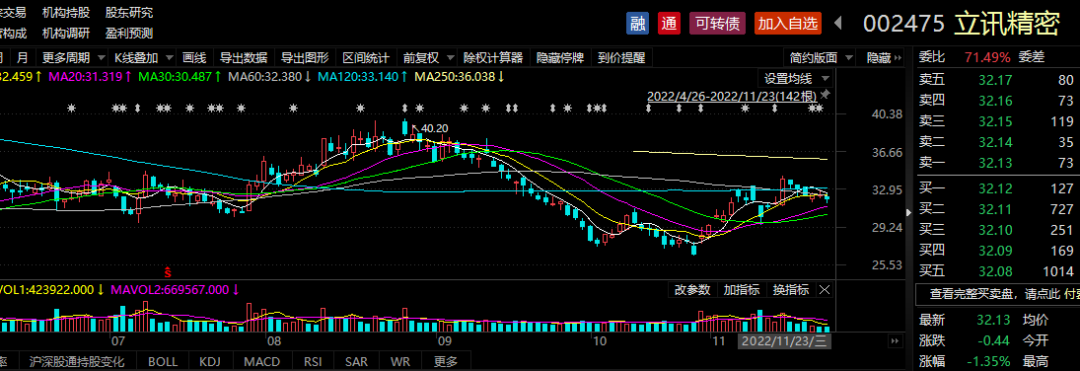The width and height of the screenshot is (1080, 371).
Task: Click the double-arrow button below the chart's price axis
Action: (894, 341)
